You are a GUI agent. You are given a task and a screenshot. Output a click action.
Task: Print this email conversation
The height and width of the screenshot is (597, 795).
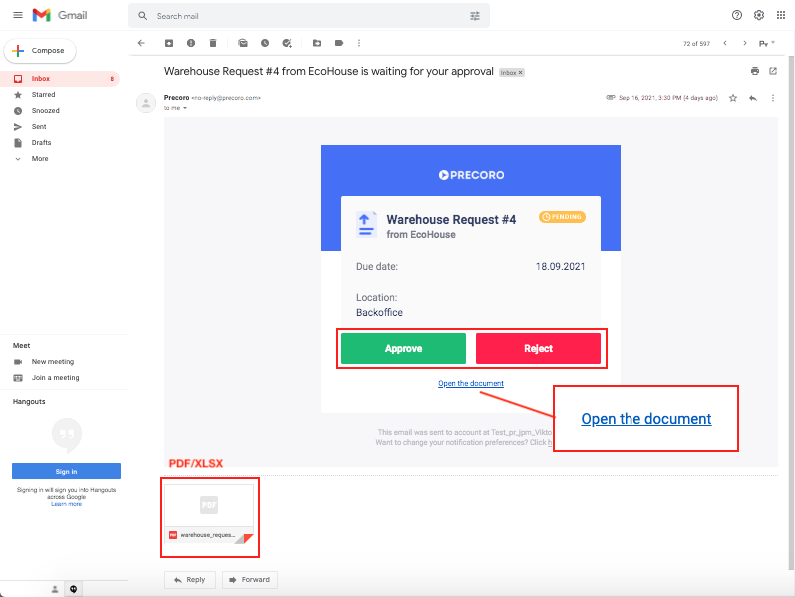point(755,71)
